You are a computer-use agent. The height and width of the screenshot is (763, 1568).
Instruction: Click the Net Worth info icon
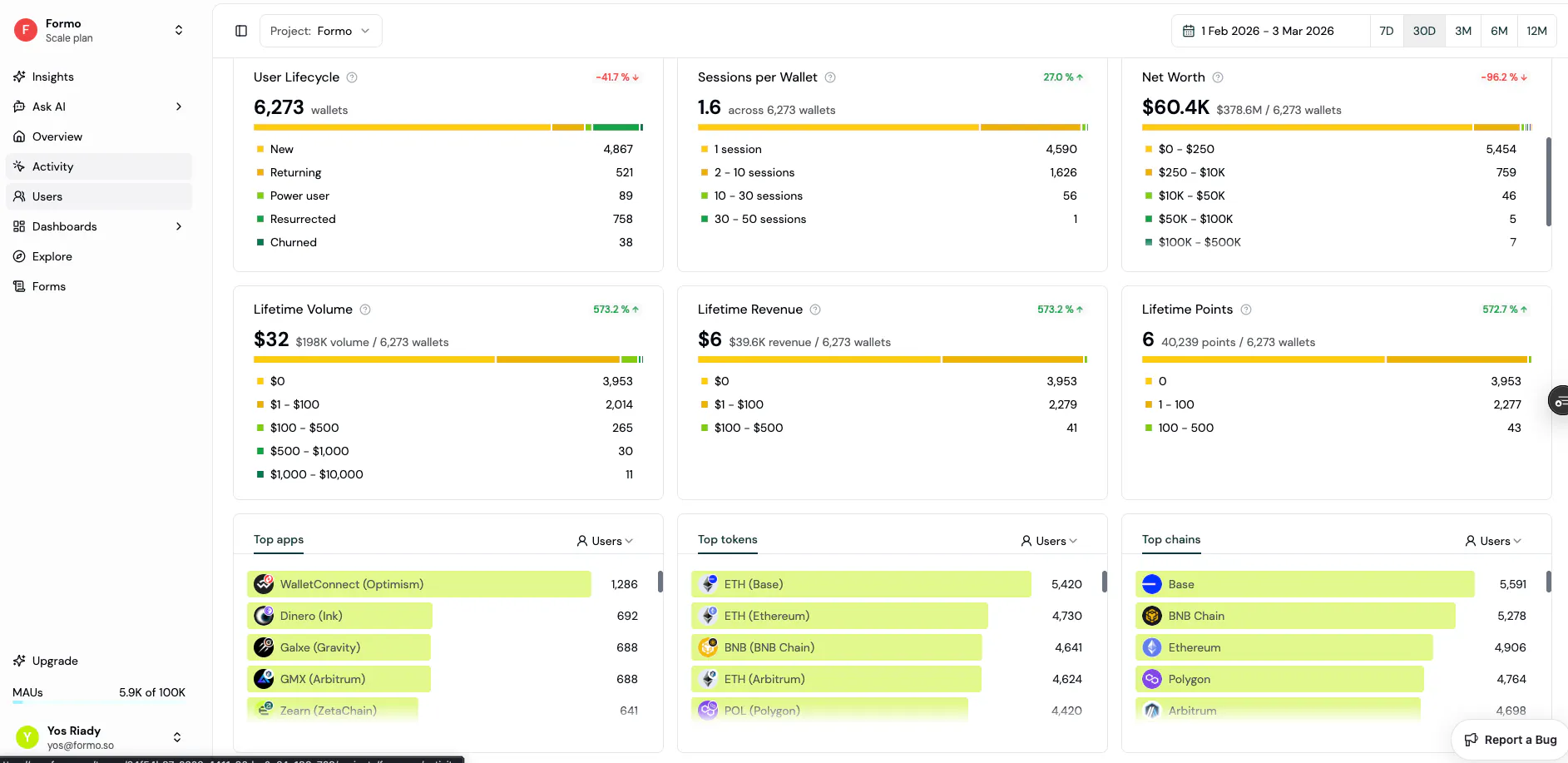click(1218, 77)
